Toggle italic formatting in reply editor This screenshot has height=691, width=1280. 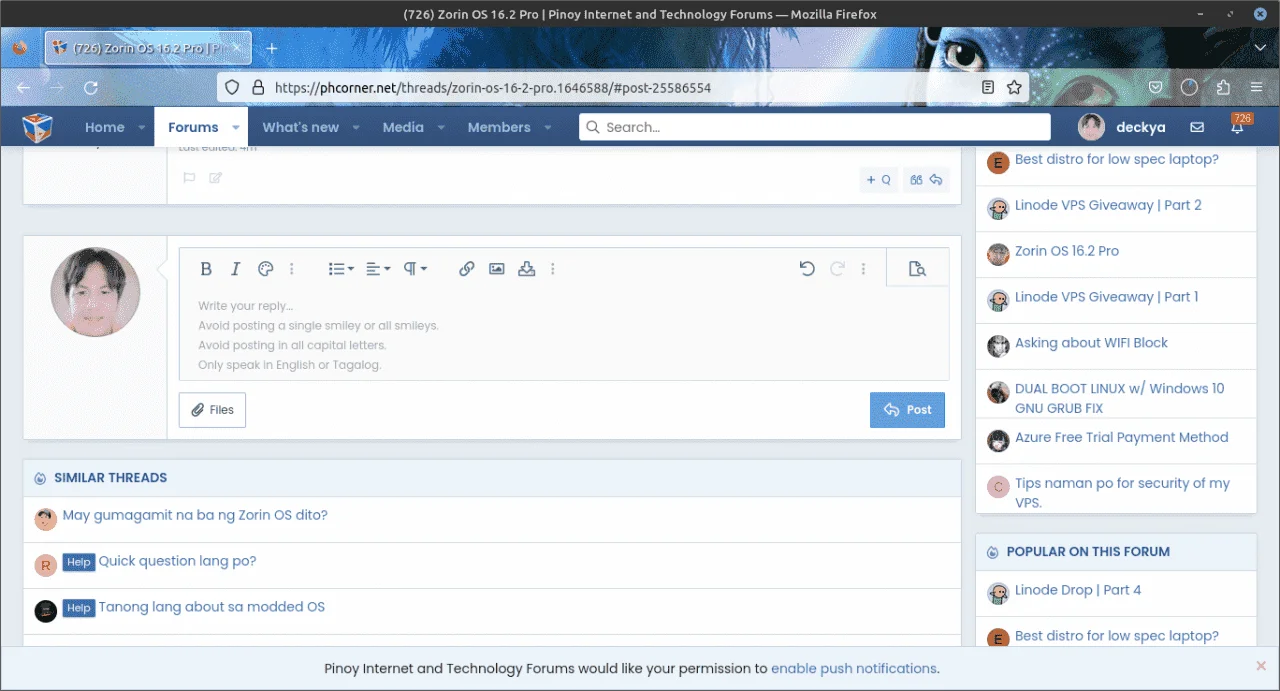click(236, 269)
